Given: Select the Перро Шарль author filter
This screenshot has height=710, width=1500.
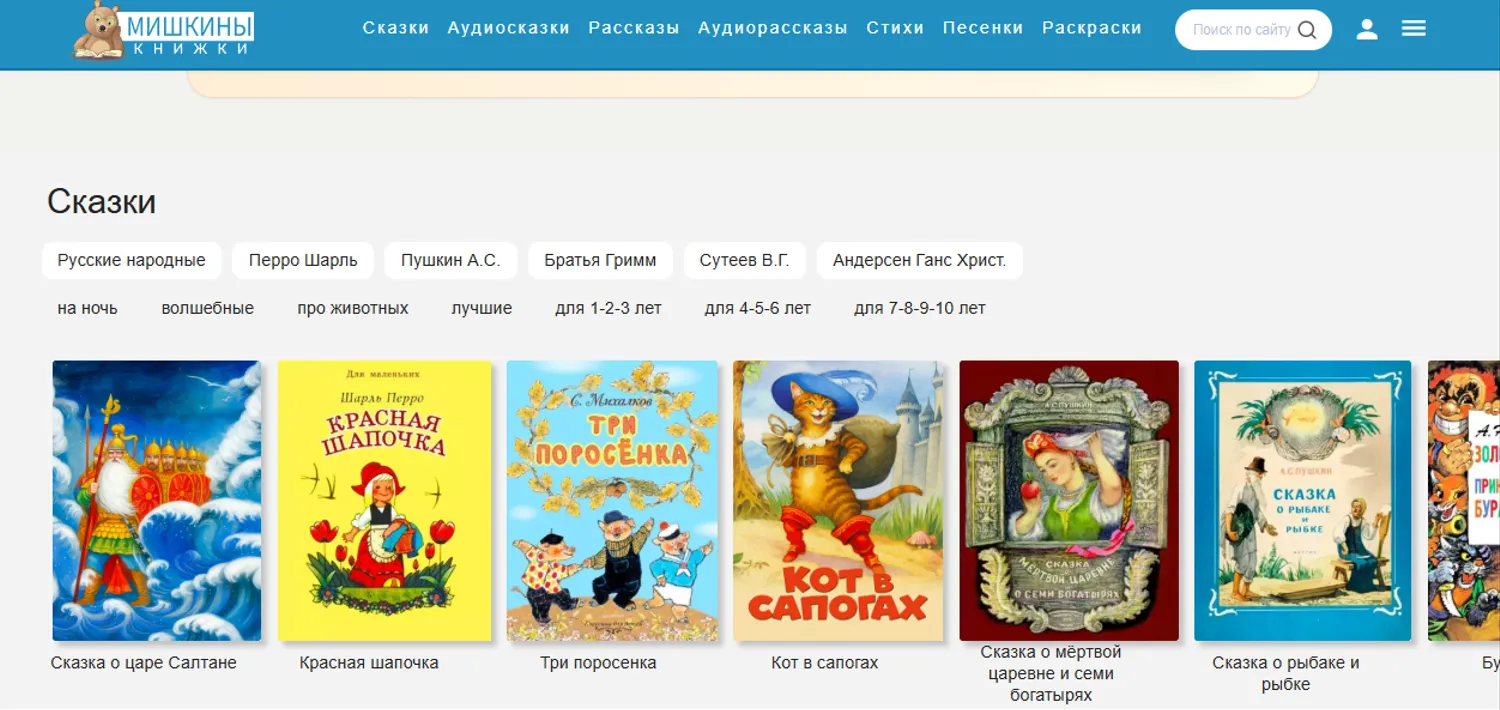Looking at the screenshot, I should click(x=303, y=260).
